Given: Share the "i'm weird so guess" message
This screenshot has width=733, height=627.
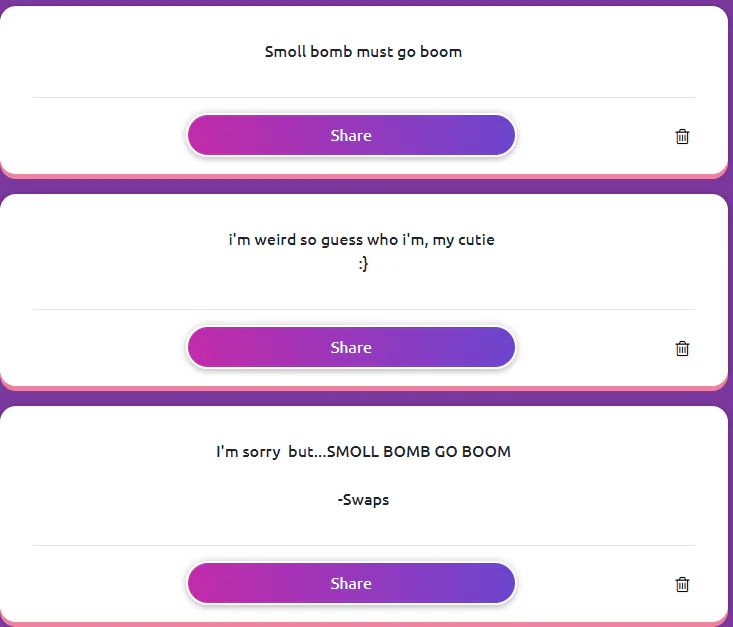Looking at the screenshot, I should (351, 348).
